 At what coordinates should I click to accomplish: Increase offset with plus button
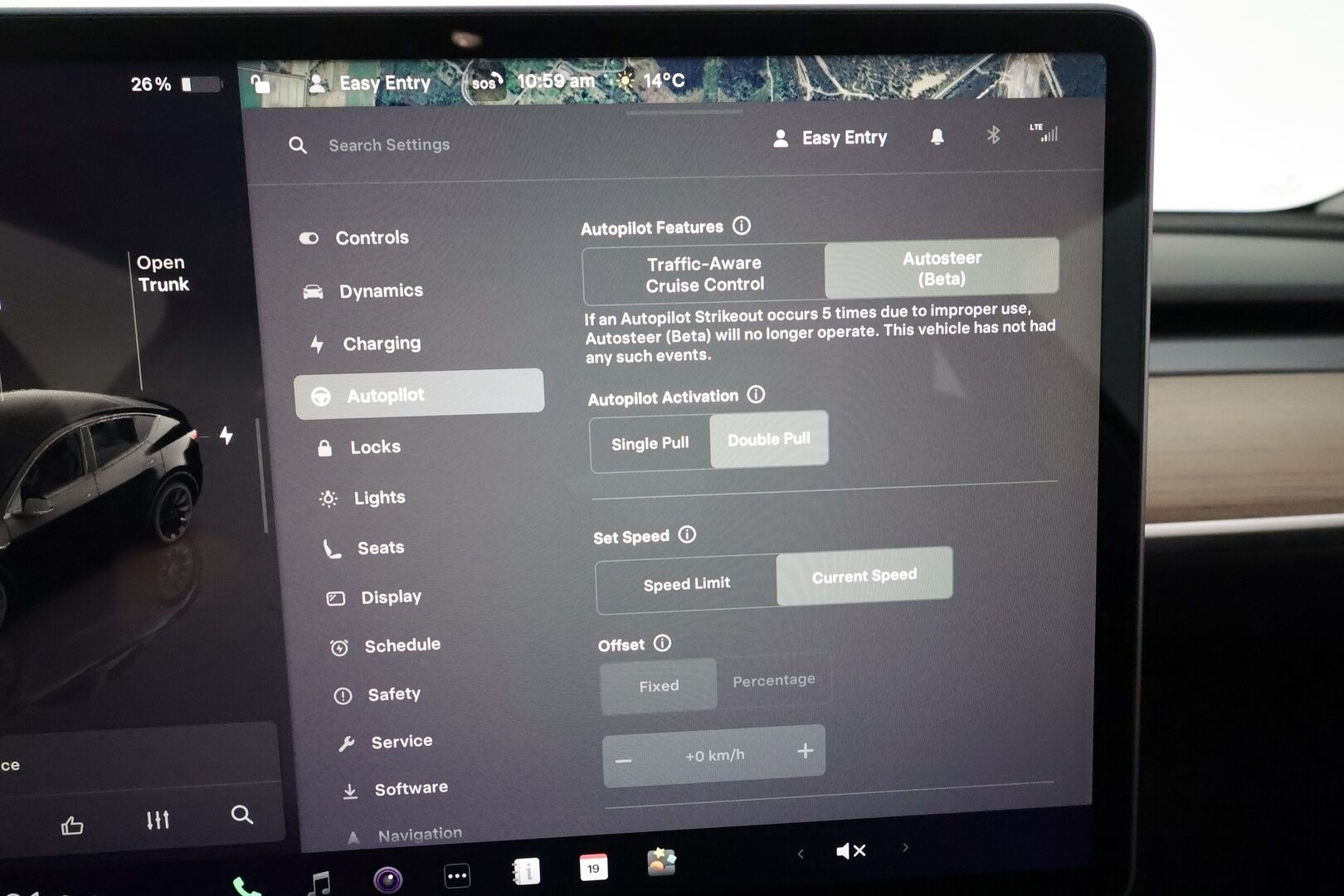coord(805,751)
